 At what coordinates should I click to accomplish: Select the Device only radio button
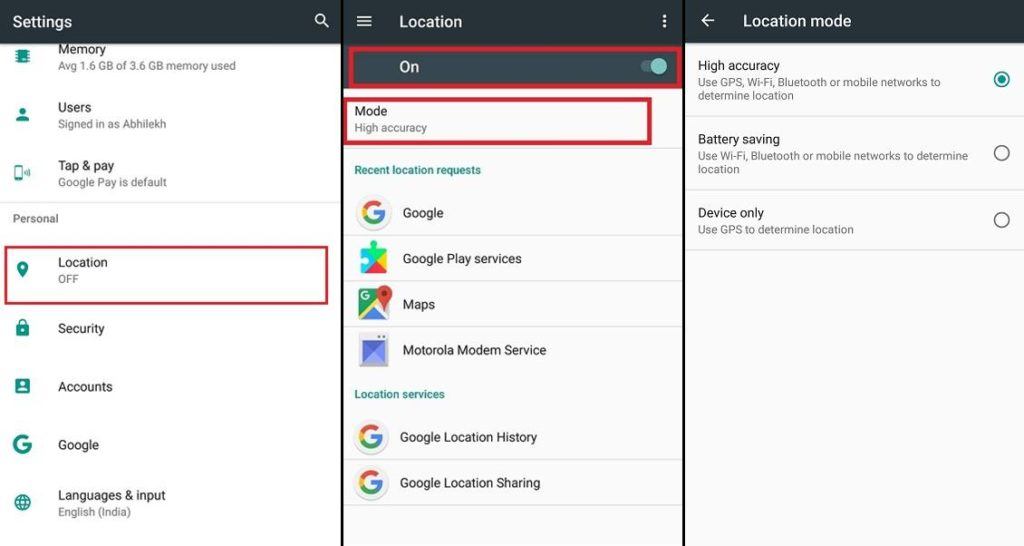[1001, 220]
